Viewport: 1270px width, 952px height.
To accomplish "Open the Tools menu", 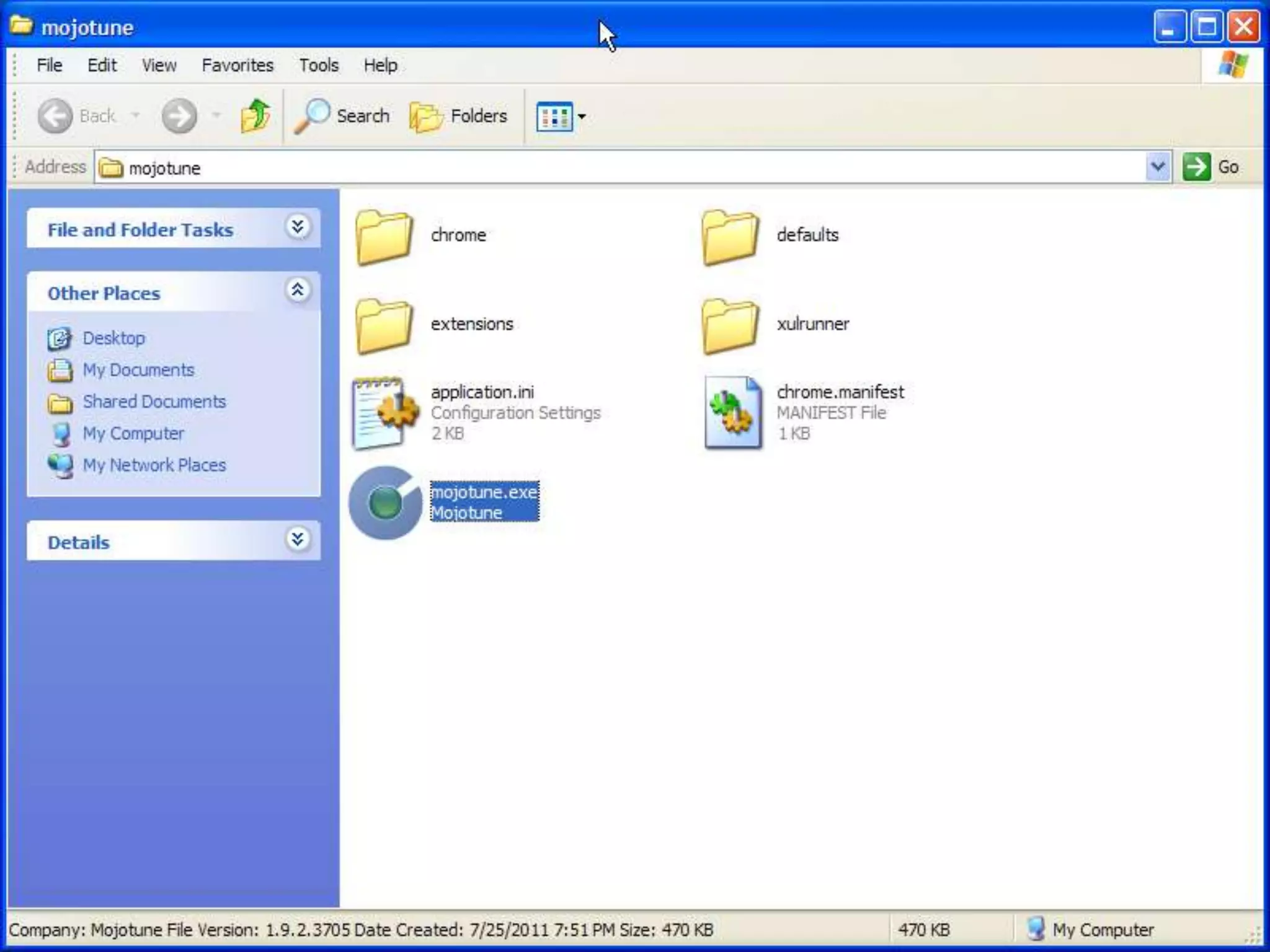I will tap(319, 65).
